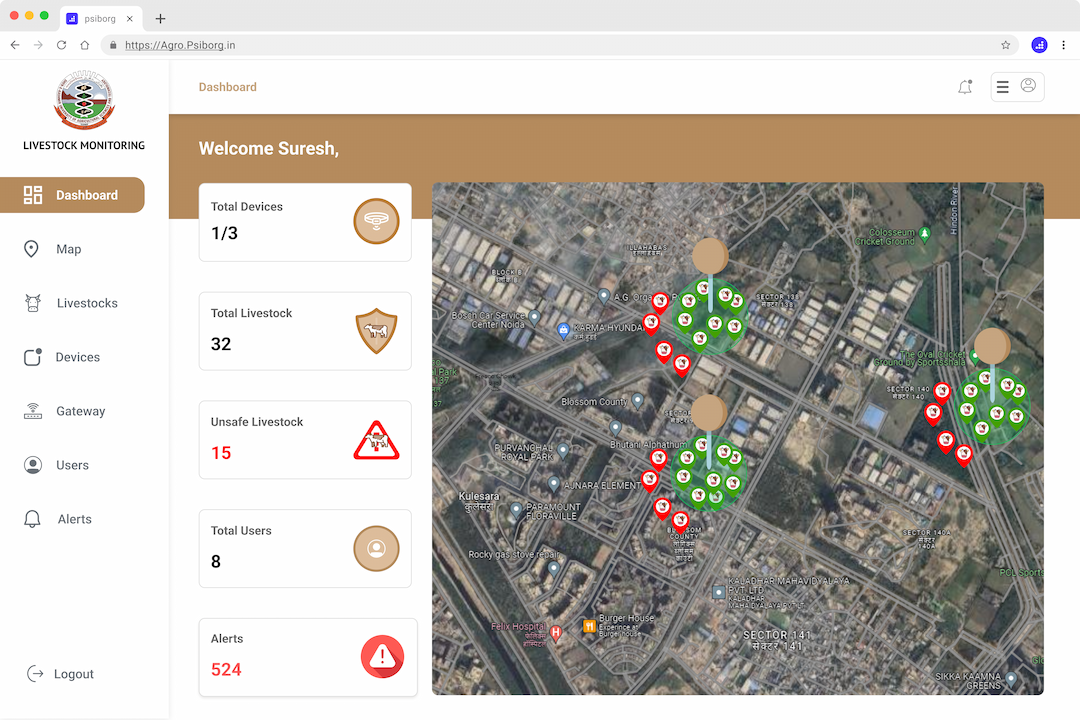Click the red Alerts exclamation icon
The image size is (1080, 720).
382,657
